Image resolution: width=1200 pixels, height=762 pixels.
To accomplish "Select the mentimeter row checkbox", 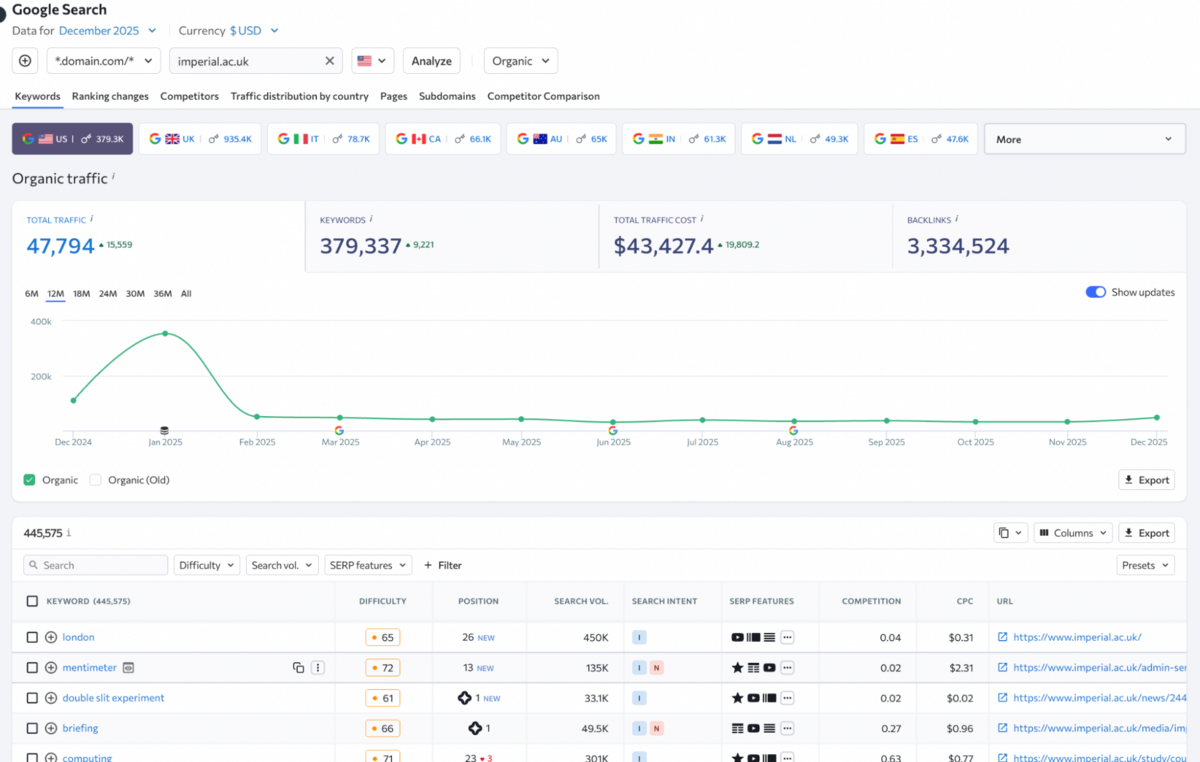I will tap(32, 667).
